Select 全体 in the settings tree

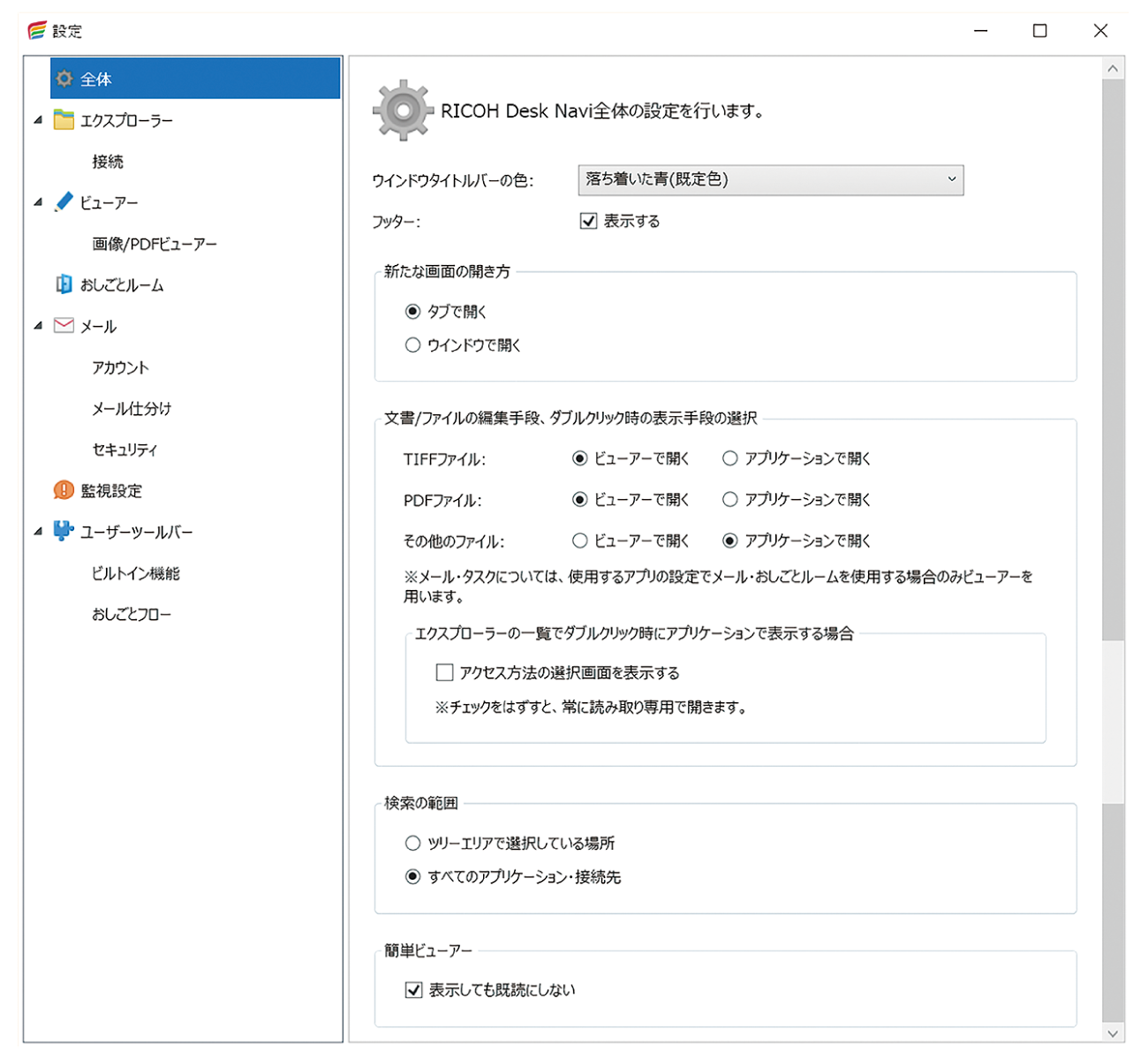coord(195,79)
